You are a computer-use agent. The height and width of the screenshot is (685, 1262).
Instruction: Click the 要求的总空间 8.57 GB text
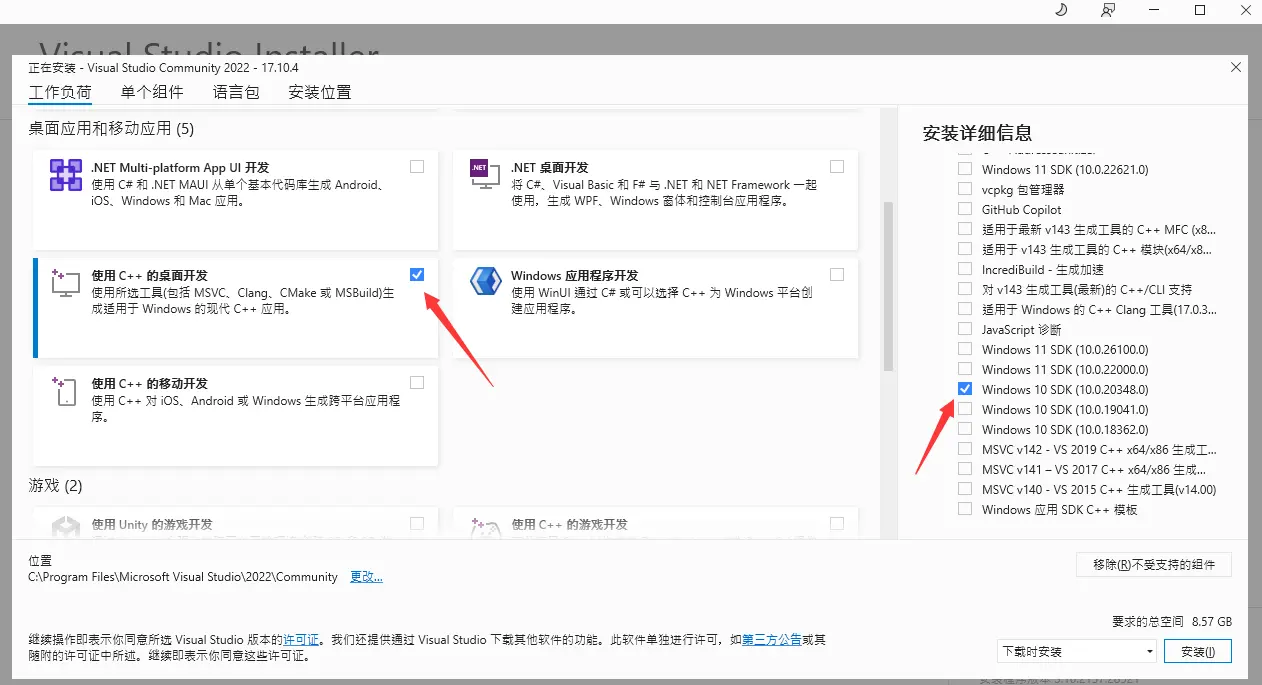tap(1172, 621)
